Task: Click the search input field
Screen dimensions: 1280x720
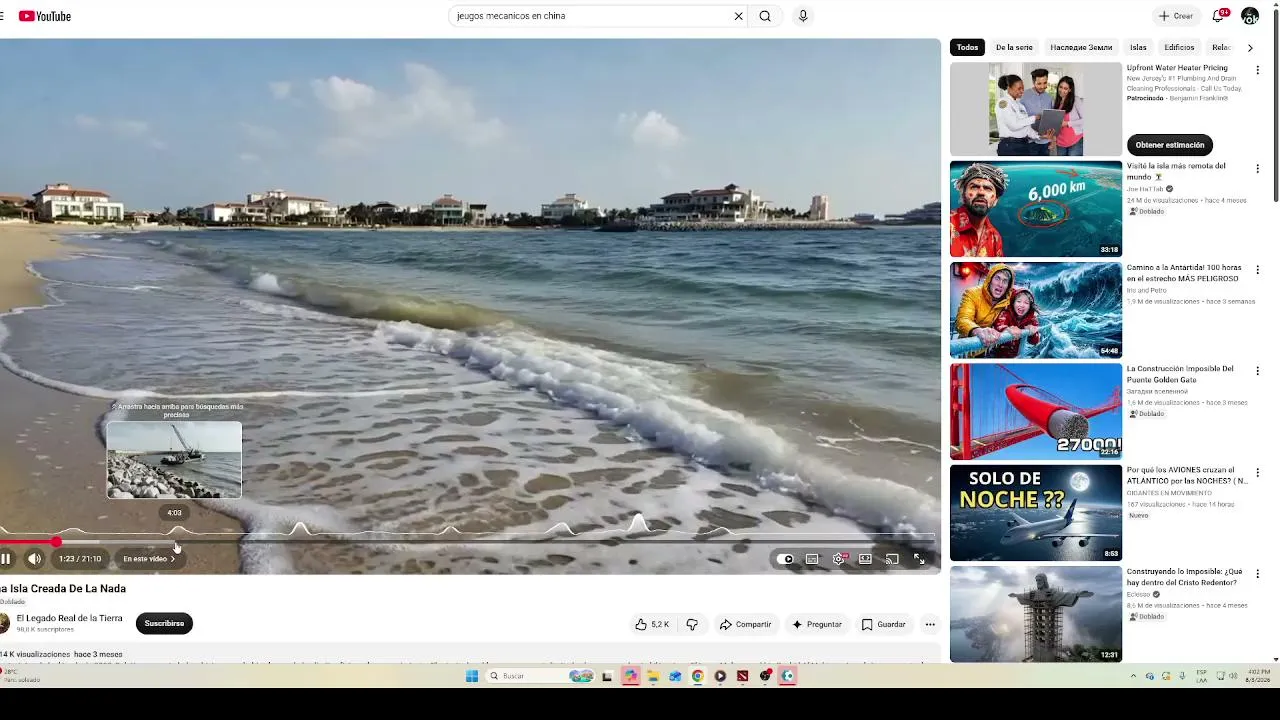Action: point(591,16)
